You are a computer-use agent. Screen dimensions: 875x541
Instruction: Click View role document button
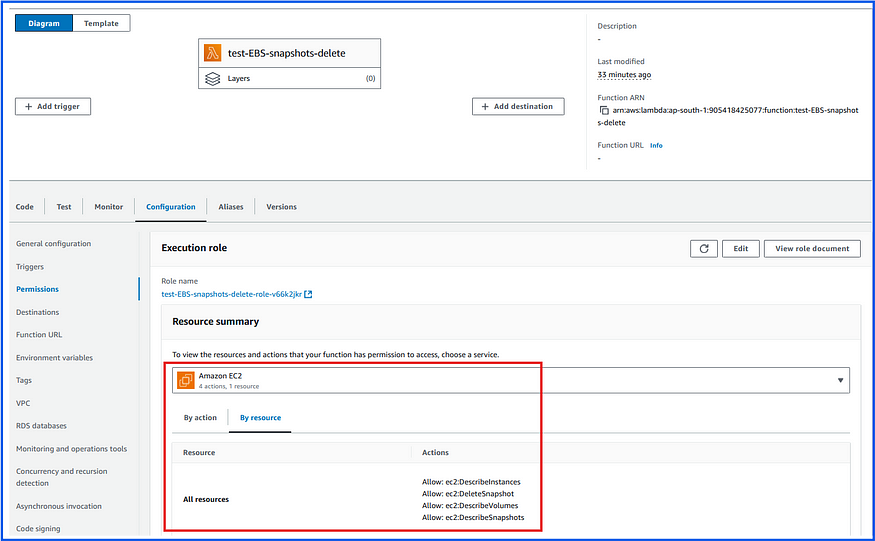pos(812,248)
